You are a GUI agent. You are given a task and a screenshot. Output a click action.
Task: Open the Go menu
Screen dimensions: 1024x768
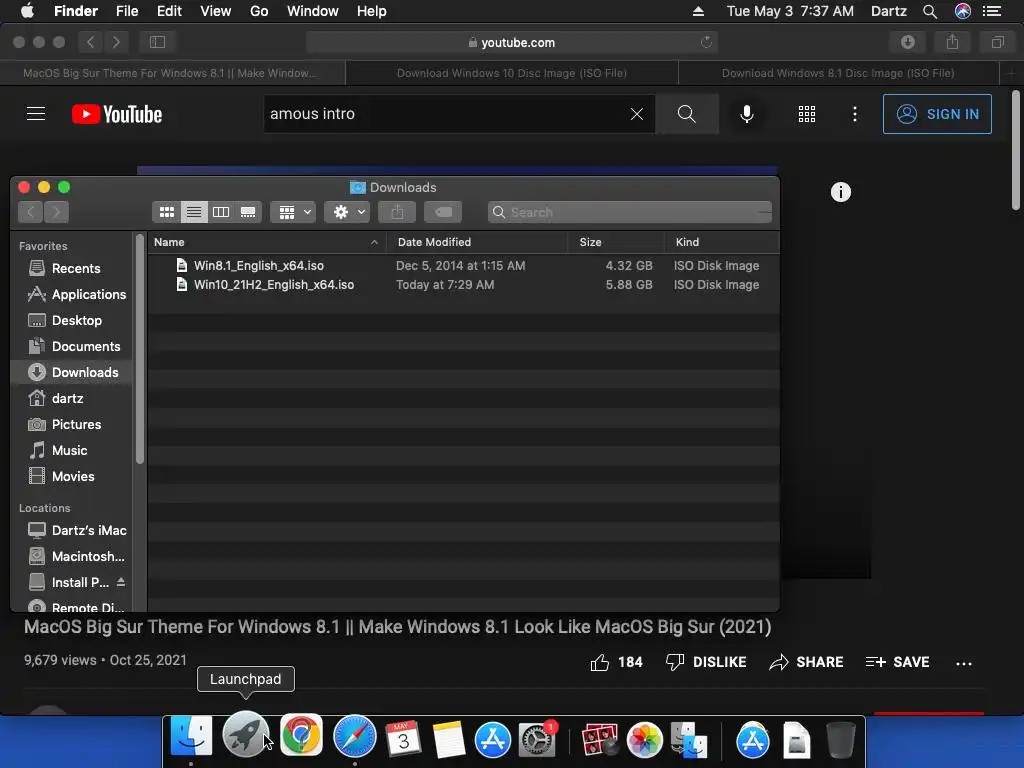coord(259,11)
